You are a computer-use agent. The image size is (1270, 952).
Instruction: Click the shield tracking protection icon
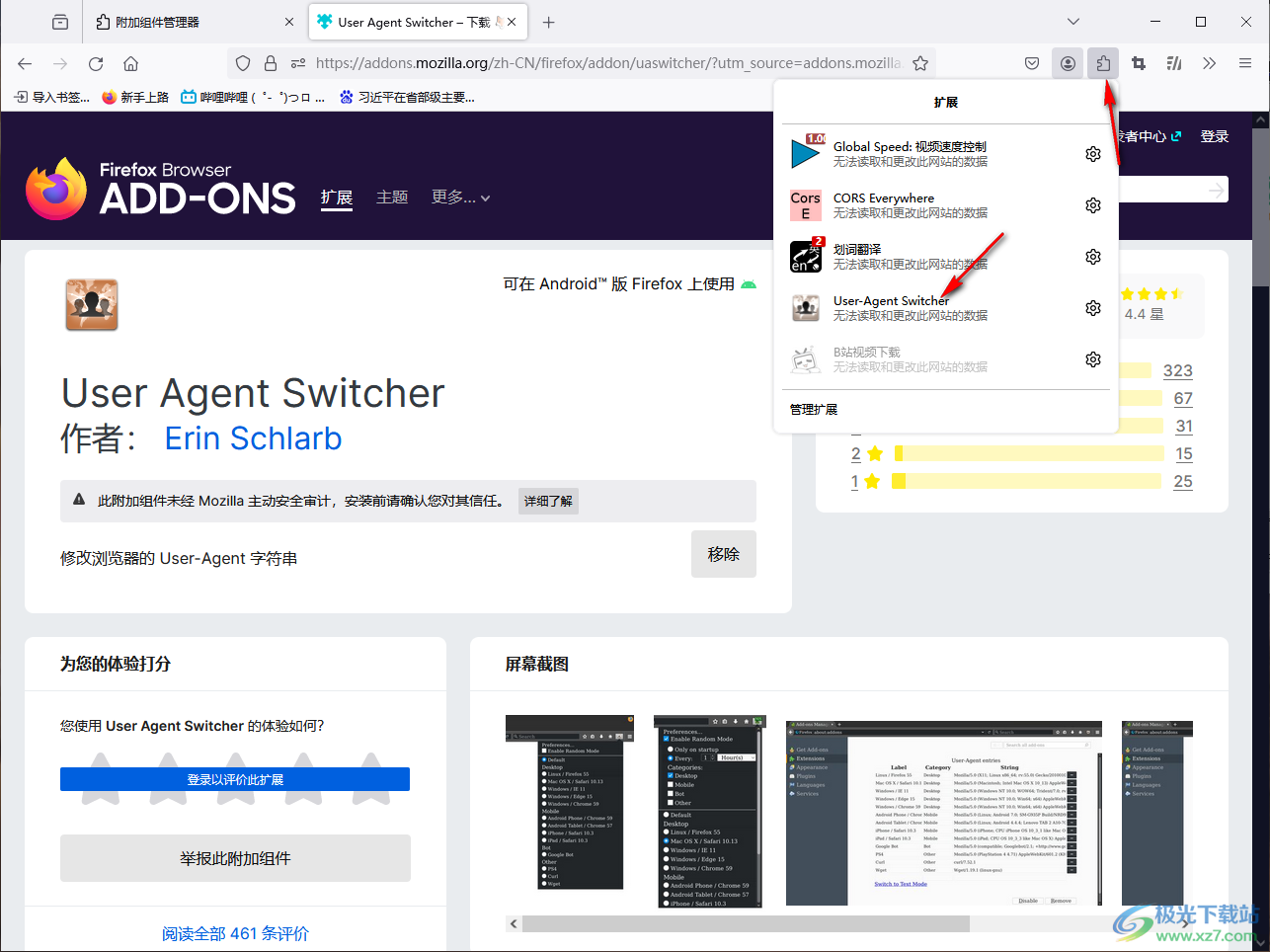tap(243, 63)
